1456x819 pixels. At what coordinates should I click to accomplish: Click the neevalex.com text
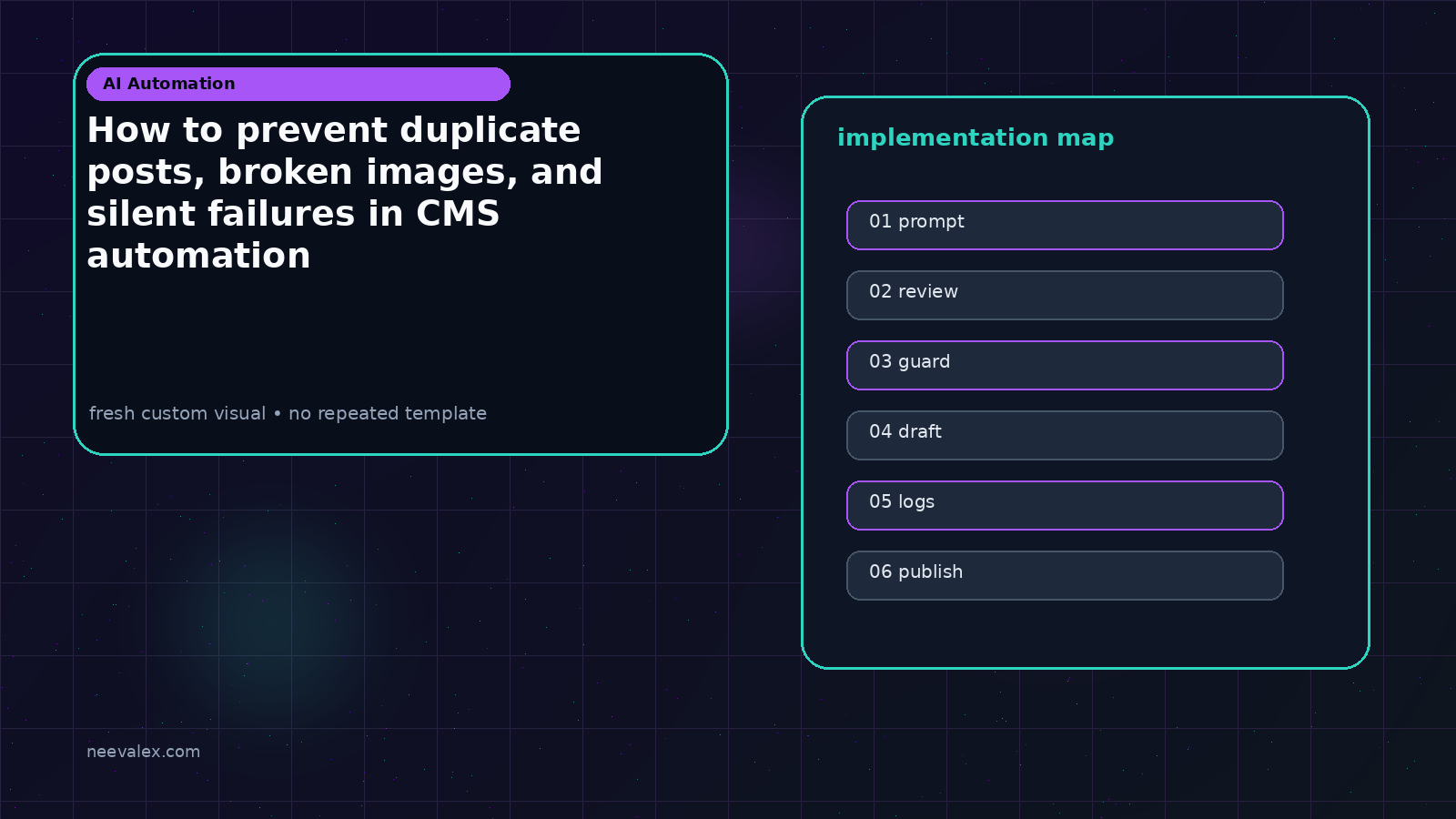coord(143,752)
